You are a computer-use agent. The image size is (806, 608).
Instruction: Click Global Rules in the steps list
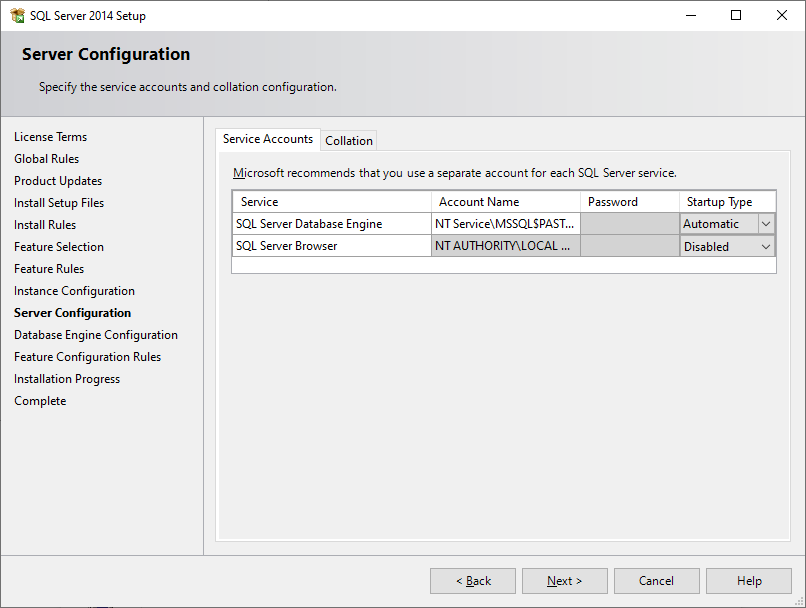click(x=46, y=159)
